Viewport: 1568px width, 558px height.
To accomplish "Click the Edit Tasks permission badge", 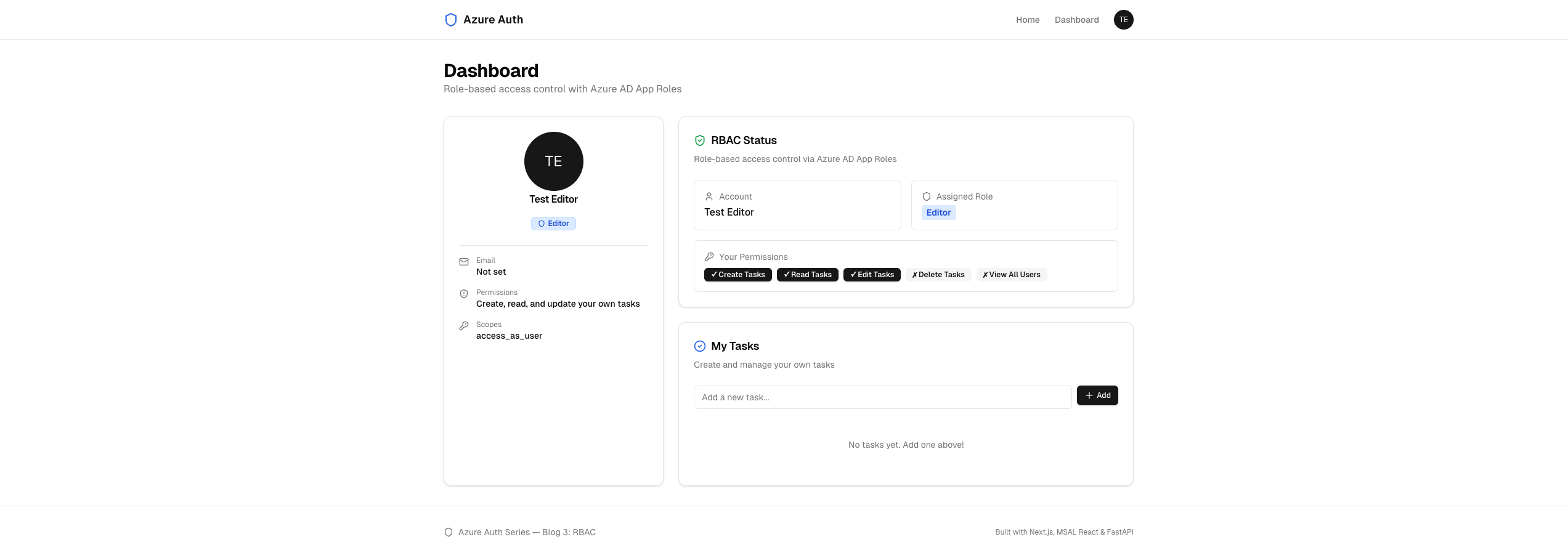I will click(x=872, y=275).
